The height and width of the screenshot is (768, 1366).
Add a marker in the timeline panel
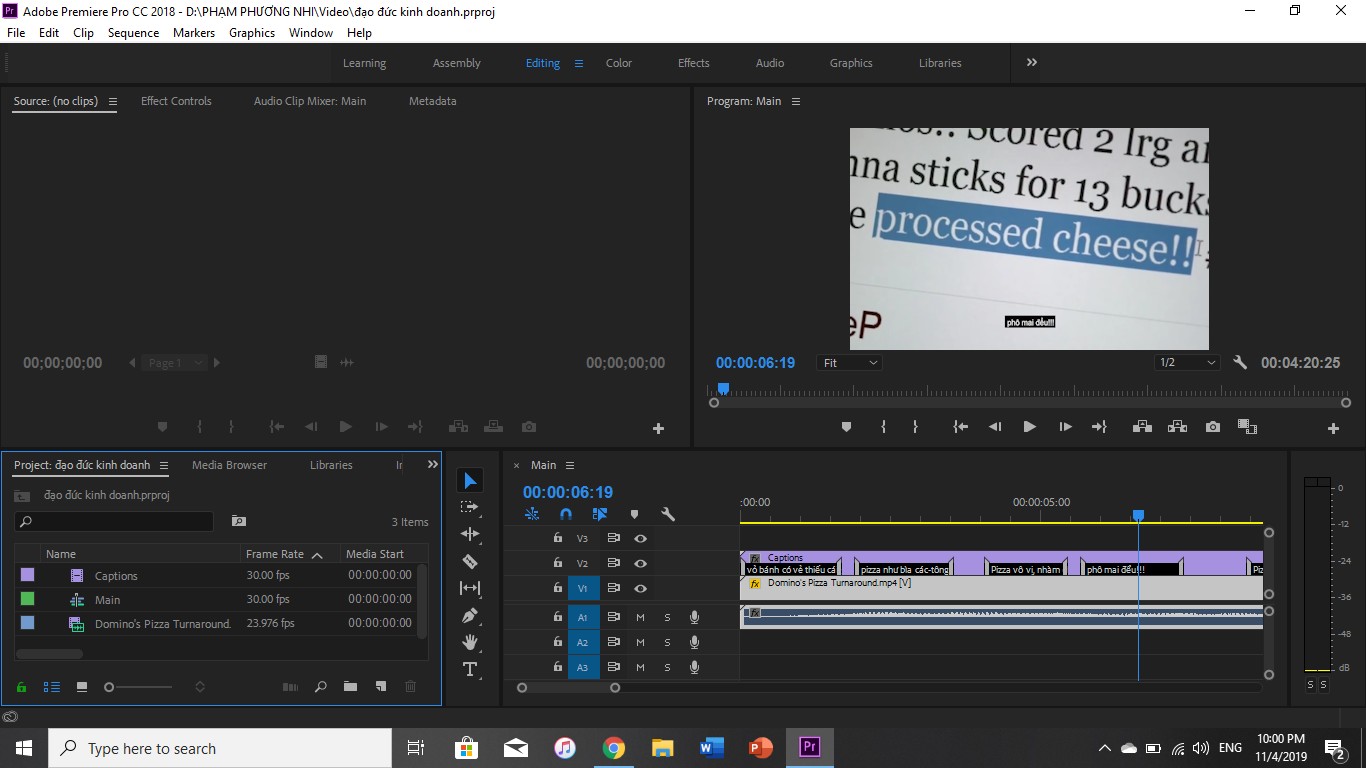click(x=634, y=514)
